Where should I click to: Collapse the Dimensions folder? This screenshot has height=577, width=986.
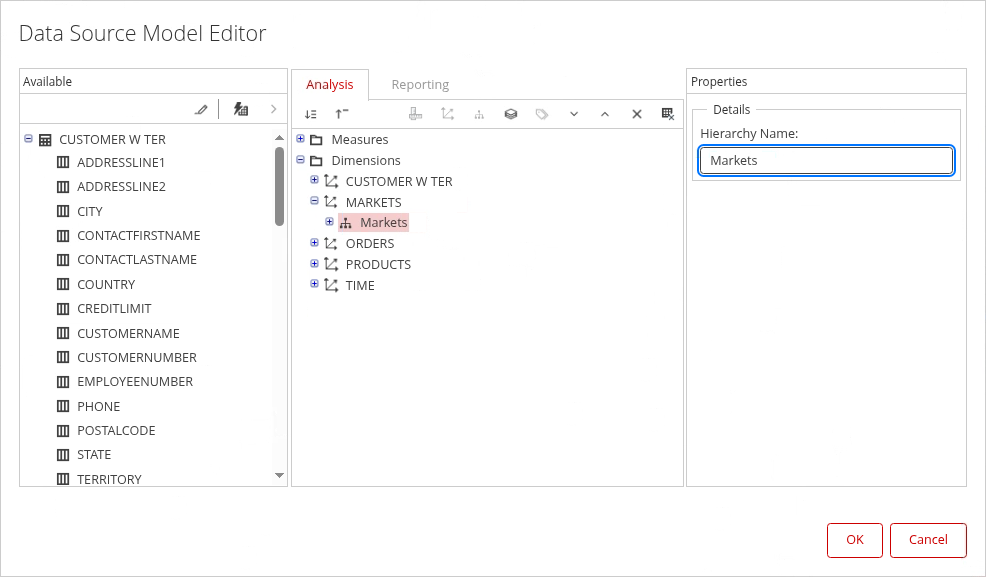pos(300,159)
